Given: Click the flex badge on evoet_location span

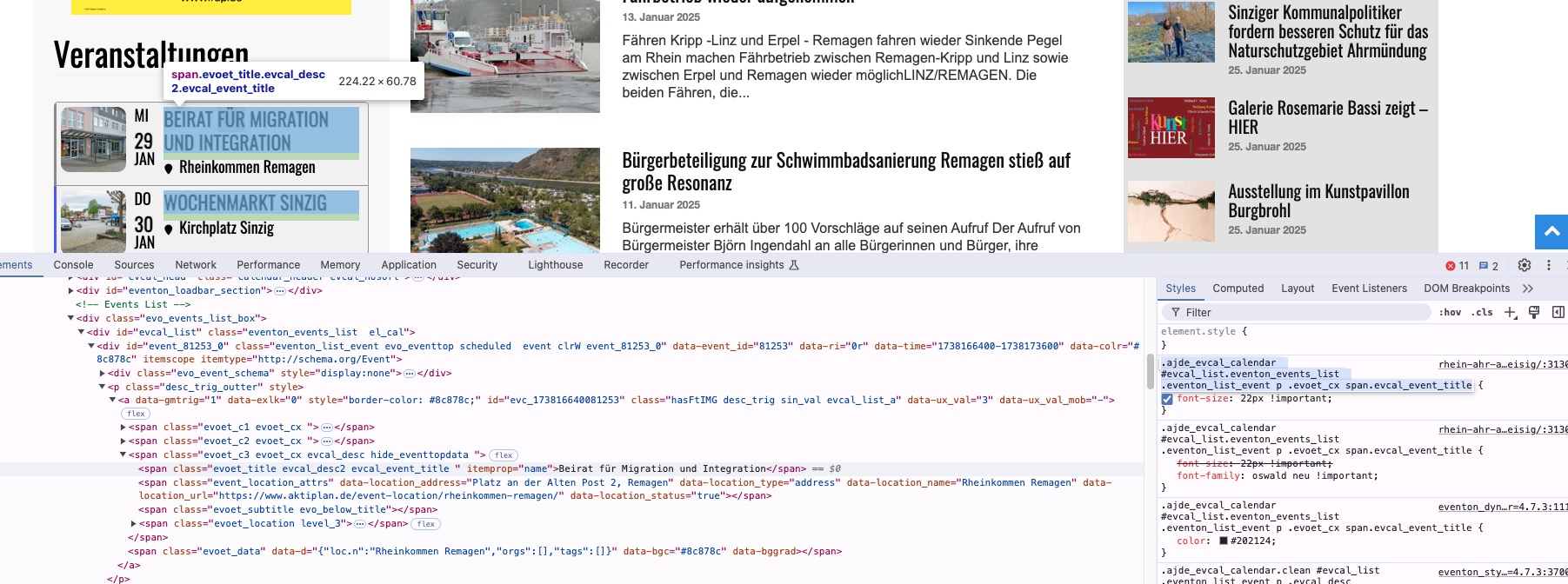Looking at the screenshot, I should (426, 524).
